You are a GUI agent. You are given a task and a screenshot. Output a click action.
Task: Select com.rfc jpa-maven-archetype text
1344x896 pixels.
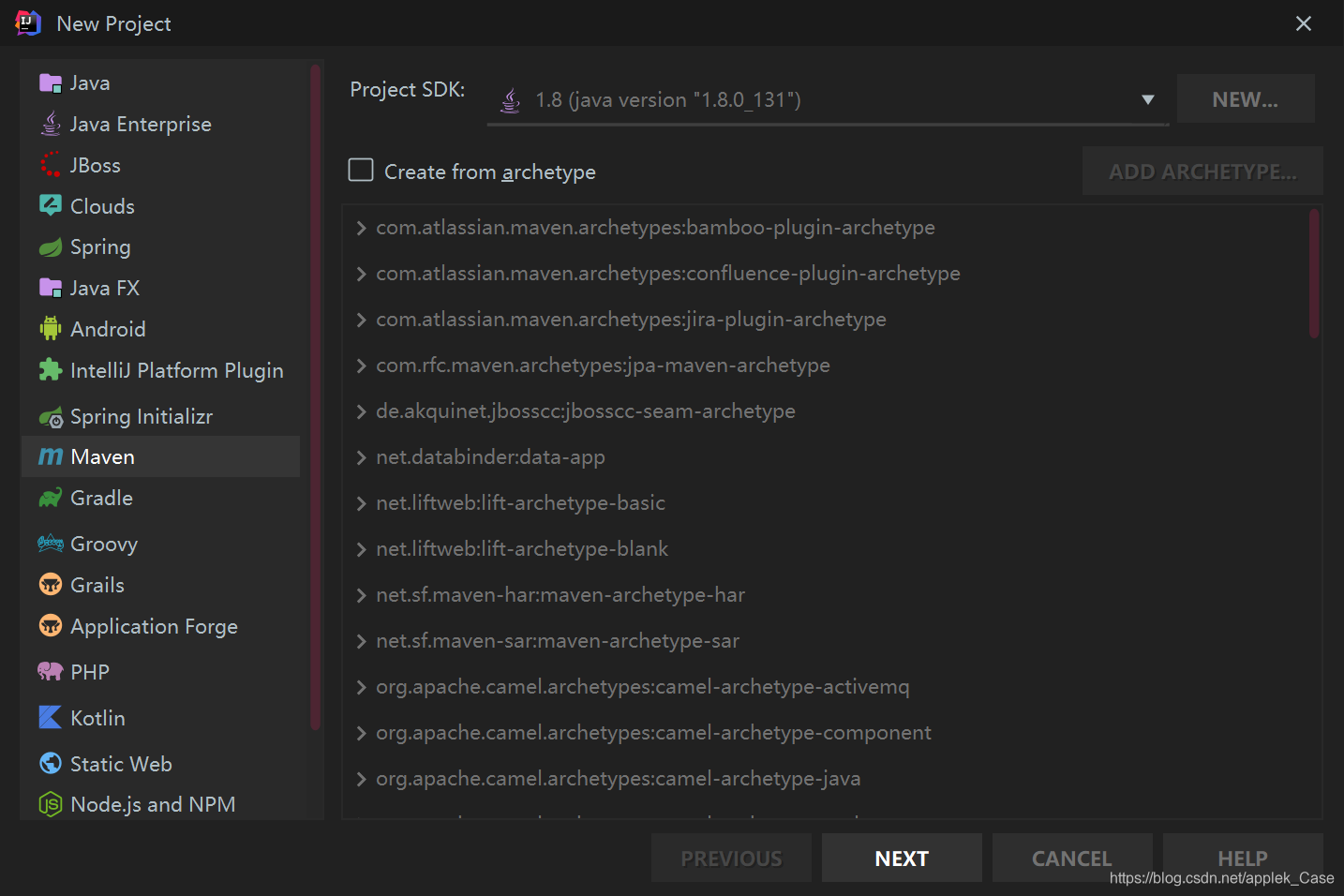[603, 366]
